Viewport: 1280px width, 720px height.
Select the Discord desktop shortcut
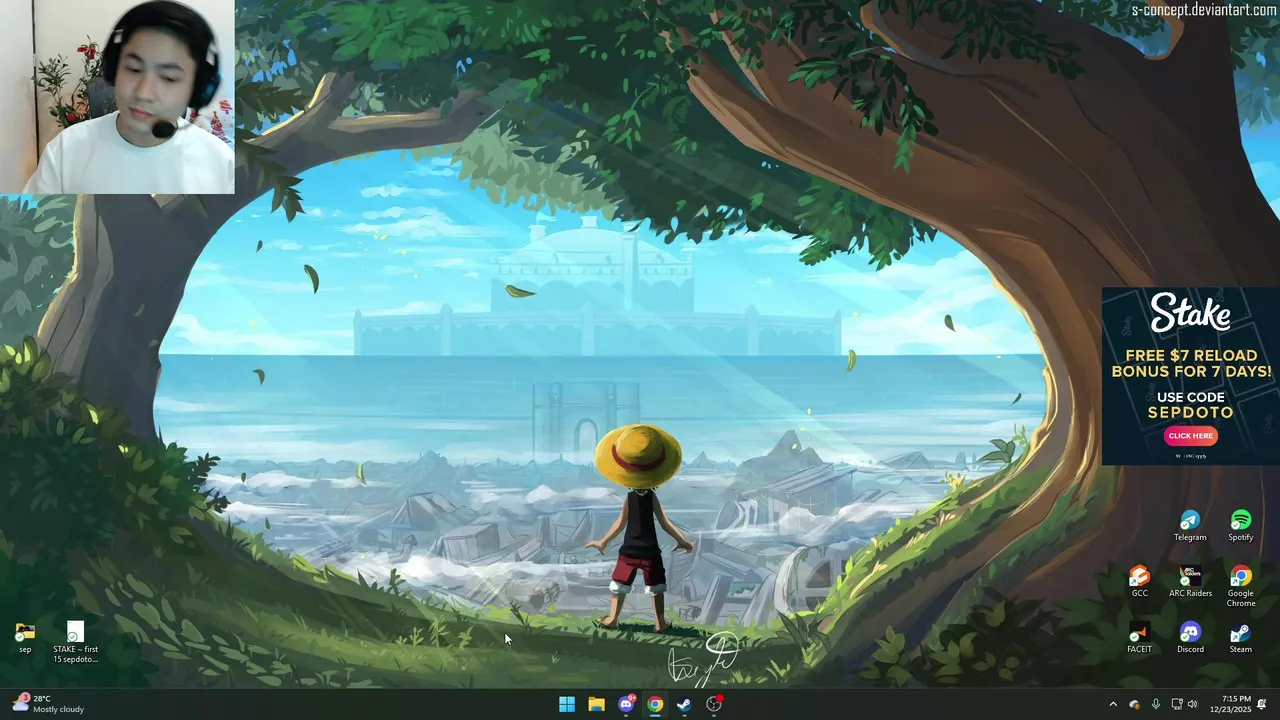1190,637
